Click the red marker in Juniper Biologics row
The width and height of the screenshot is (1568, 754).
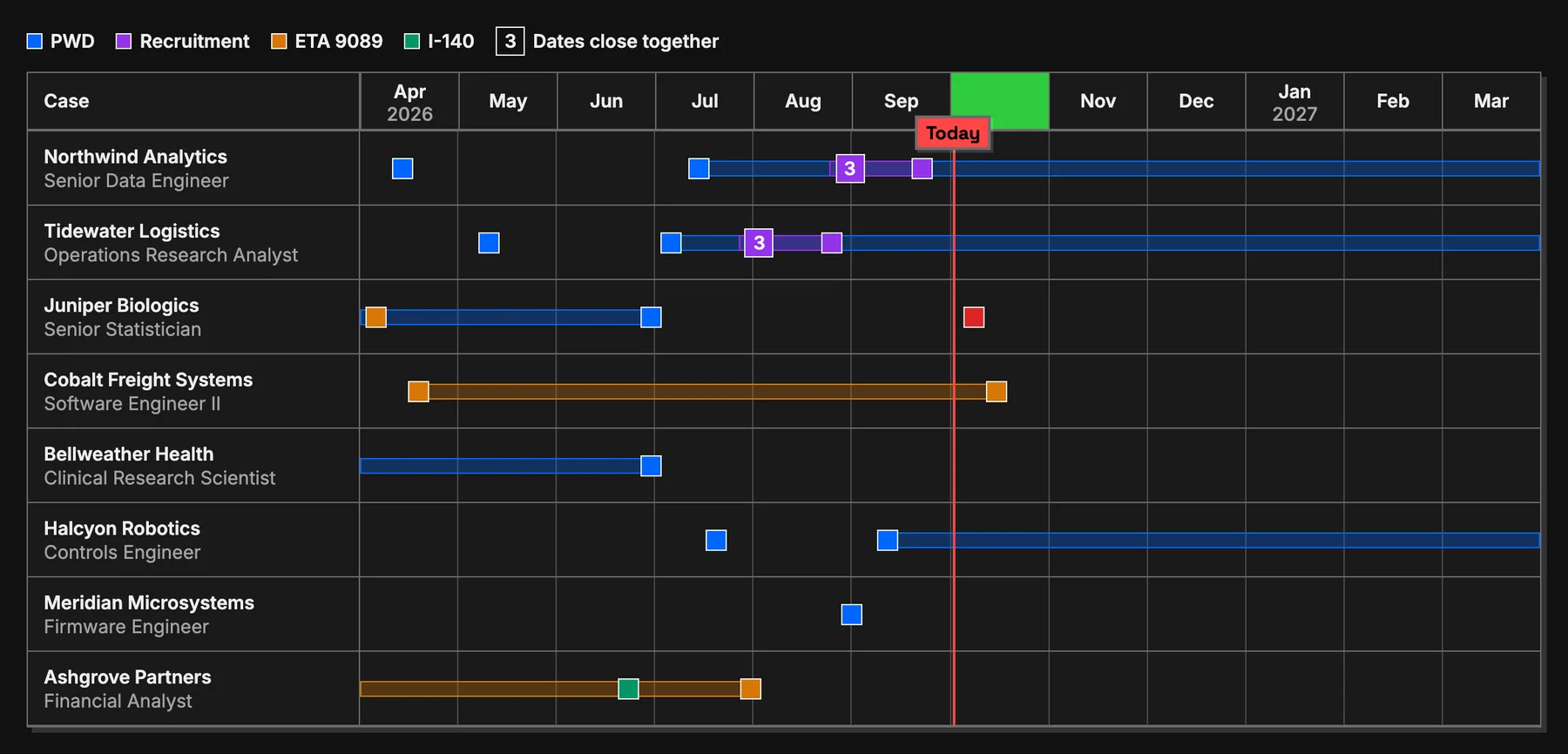coord(974,317)
